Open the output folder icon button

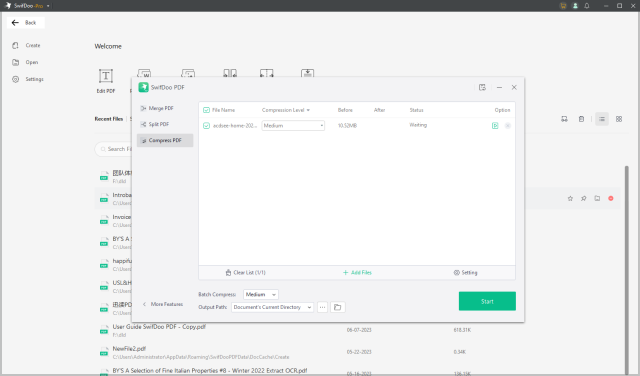click(x=338, y=307)
